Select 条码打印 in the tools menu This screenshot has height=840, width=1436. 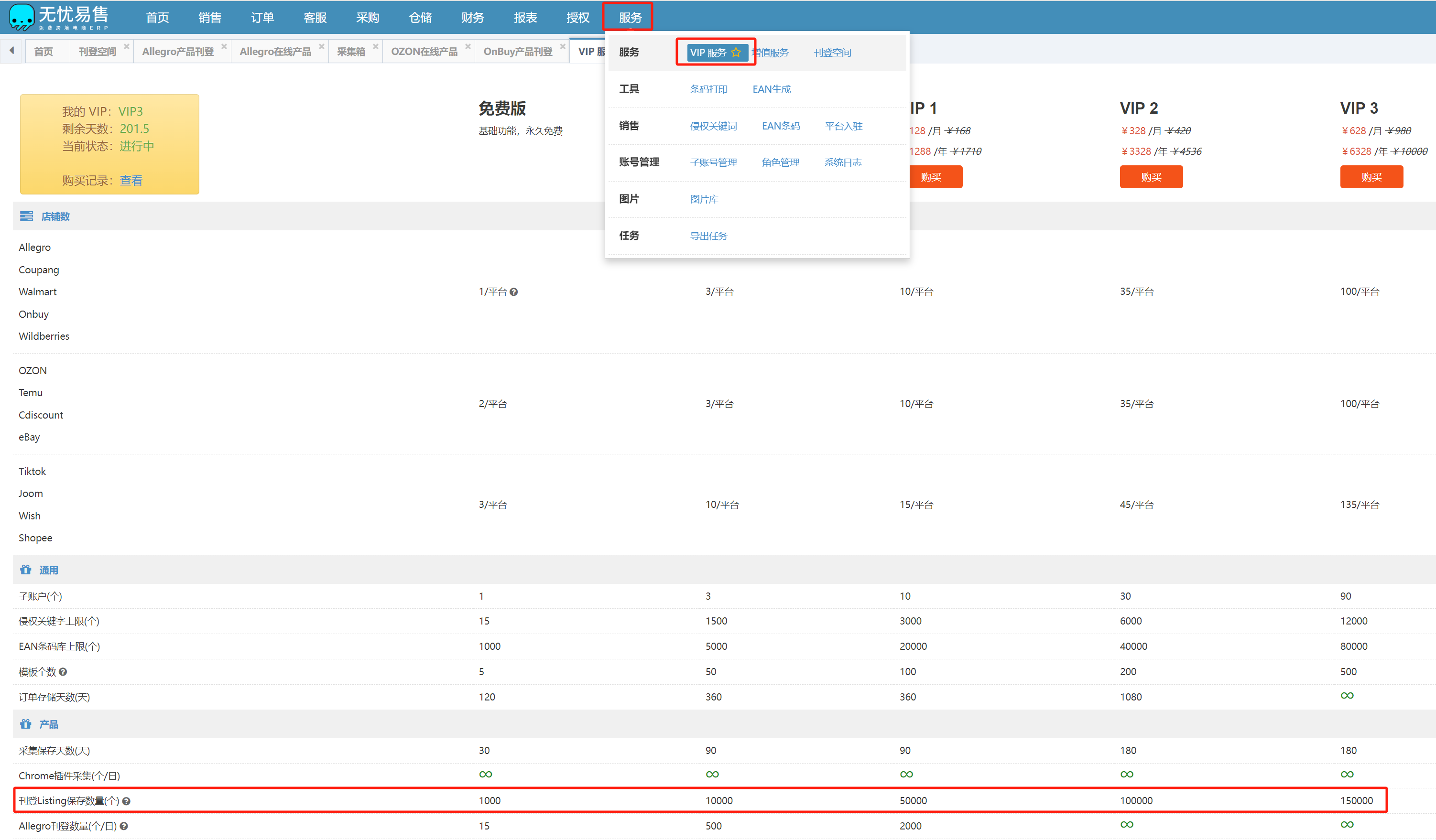708,89
